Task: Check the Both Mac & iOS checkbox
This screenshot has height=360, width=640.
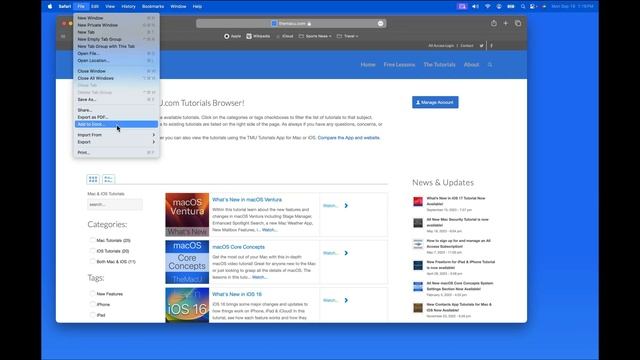Action: [x=92, y=261]
